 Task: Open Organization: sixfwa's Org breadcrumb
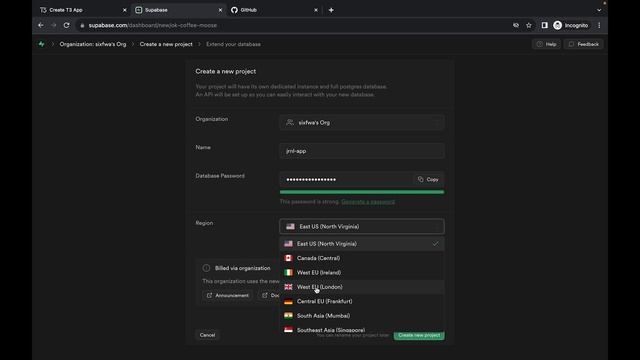tap(93, 44)
